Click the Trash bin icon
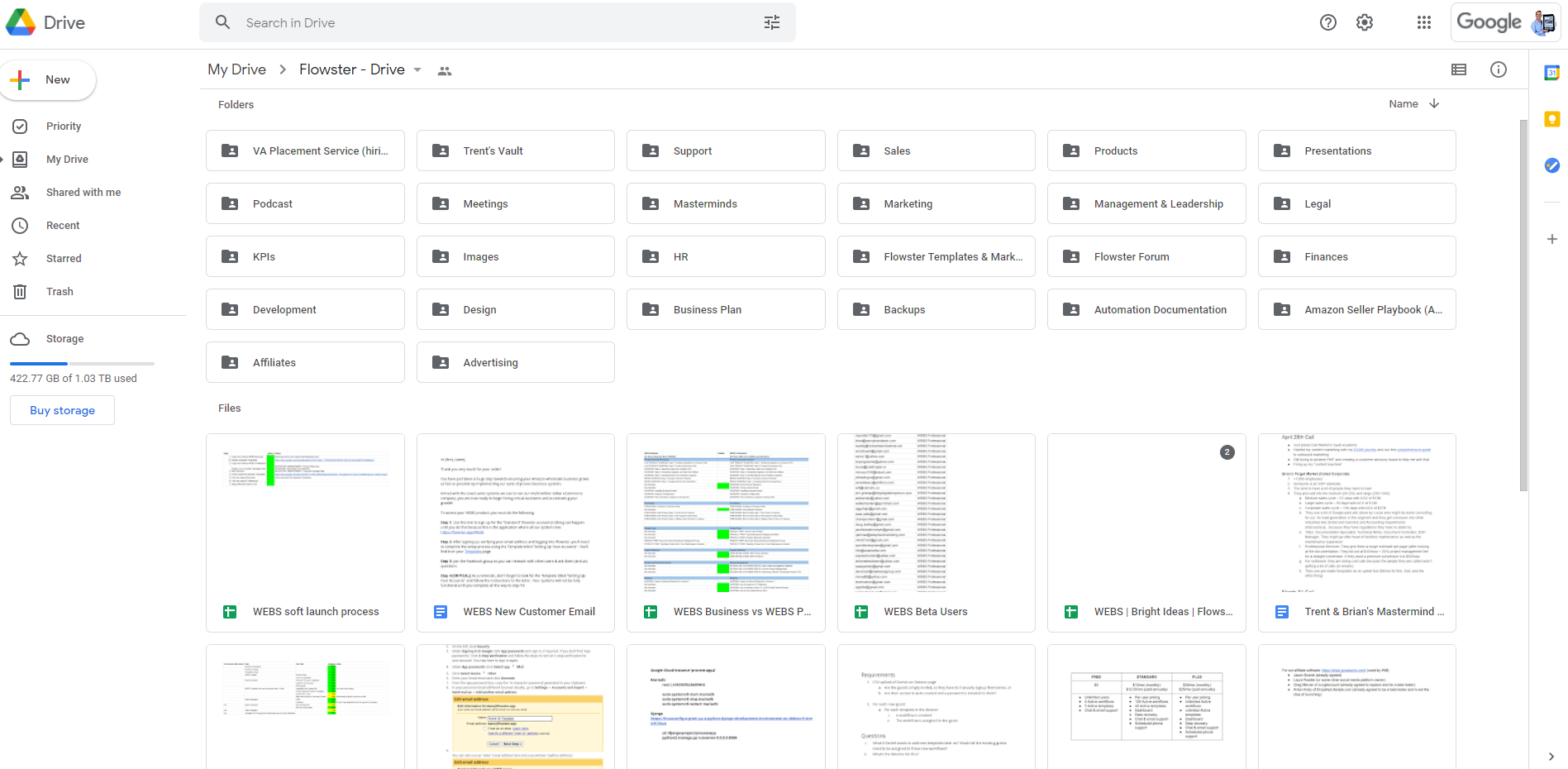 pos(20,291)
